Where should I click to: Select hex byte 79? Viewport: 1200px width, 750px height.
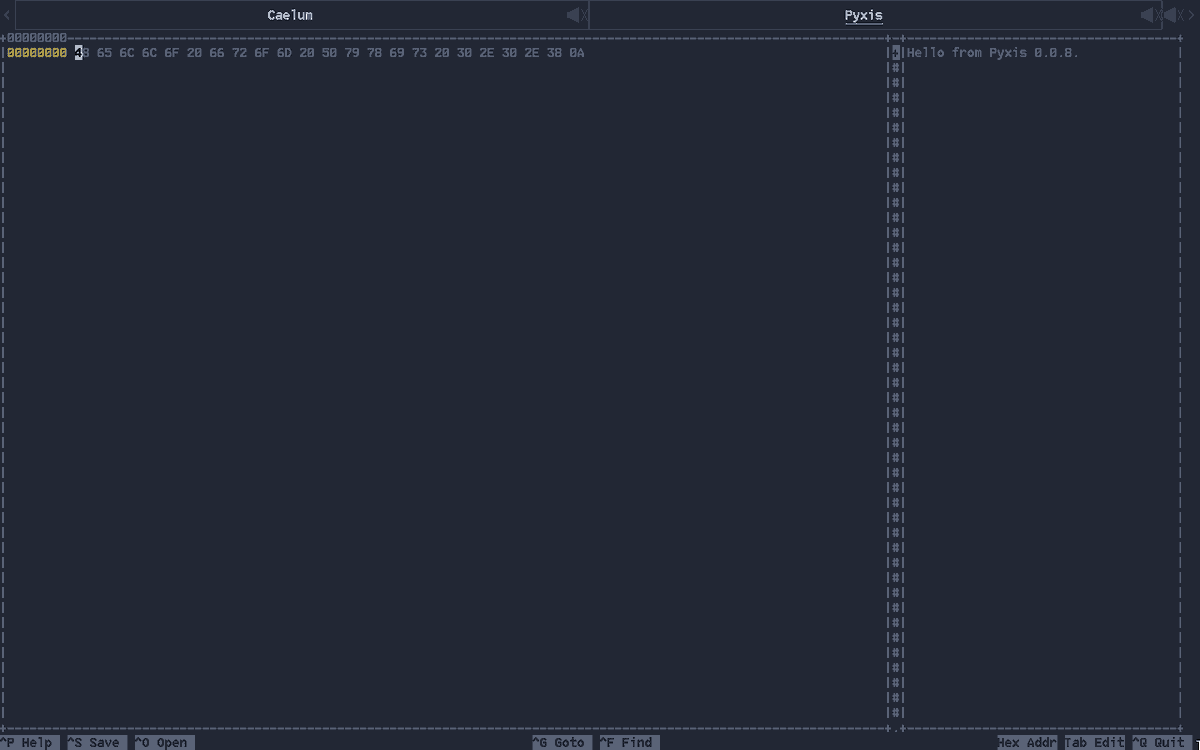(352, 53)
